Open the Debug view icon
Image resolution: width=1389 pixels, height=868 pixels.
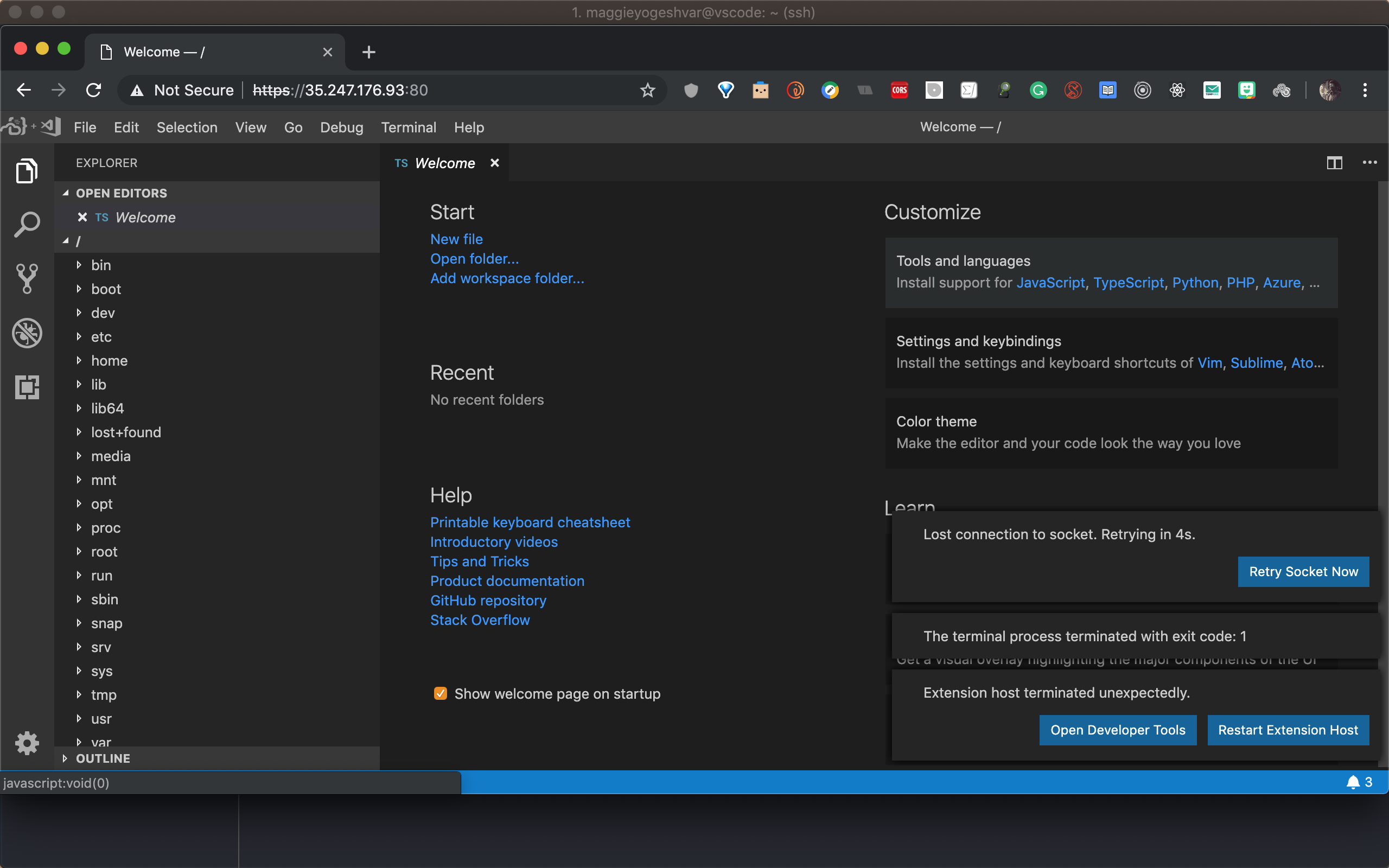click(27, 333)
